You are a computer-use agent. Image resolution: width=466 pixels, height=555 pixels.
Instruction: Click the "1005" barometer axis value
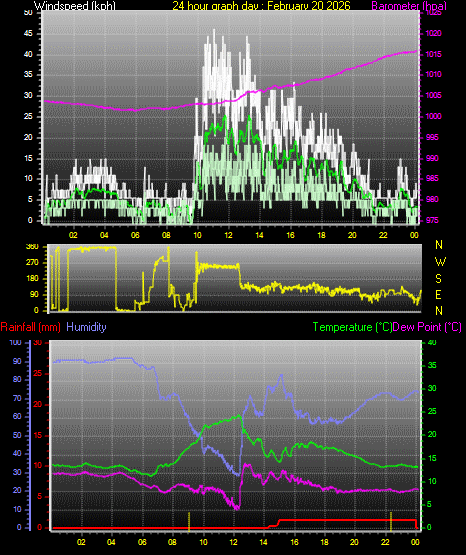[x=434, y=95]
